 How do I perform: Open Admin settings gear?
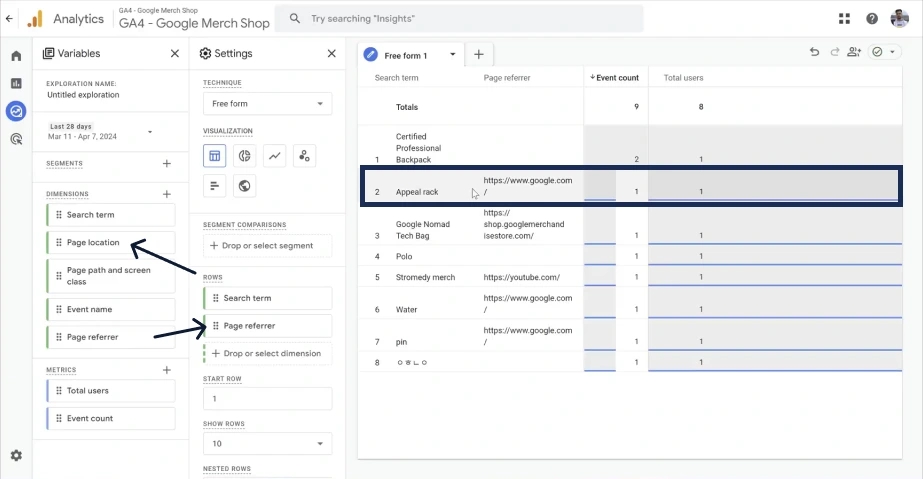coord(16,455)
